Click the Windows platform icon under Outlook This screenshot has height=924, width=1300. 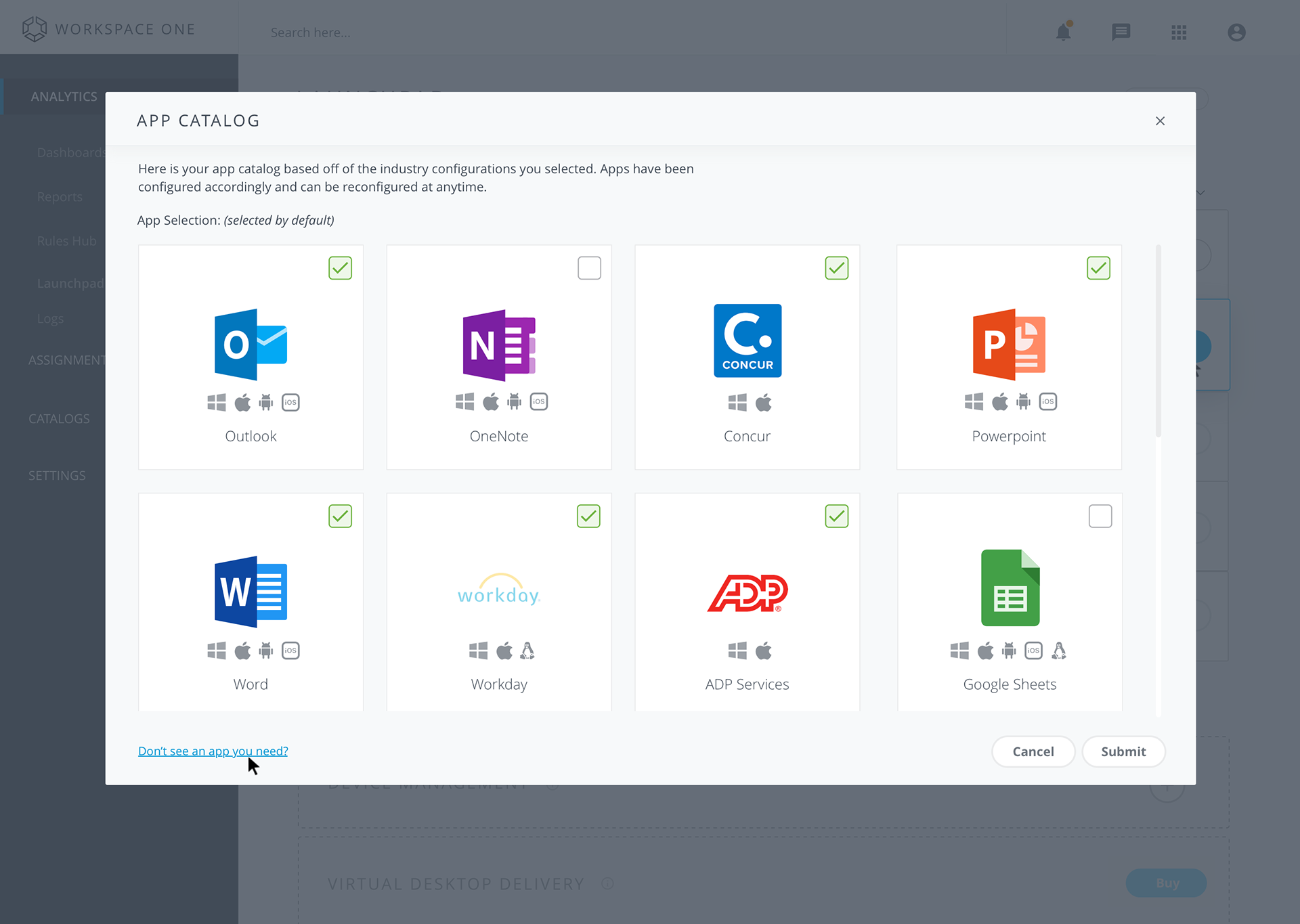coord(217,403)
